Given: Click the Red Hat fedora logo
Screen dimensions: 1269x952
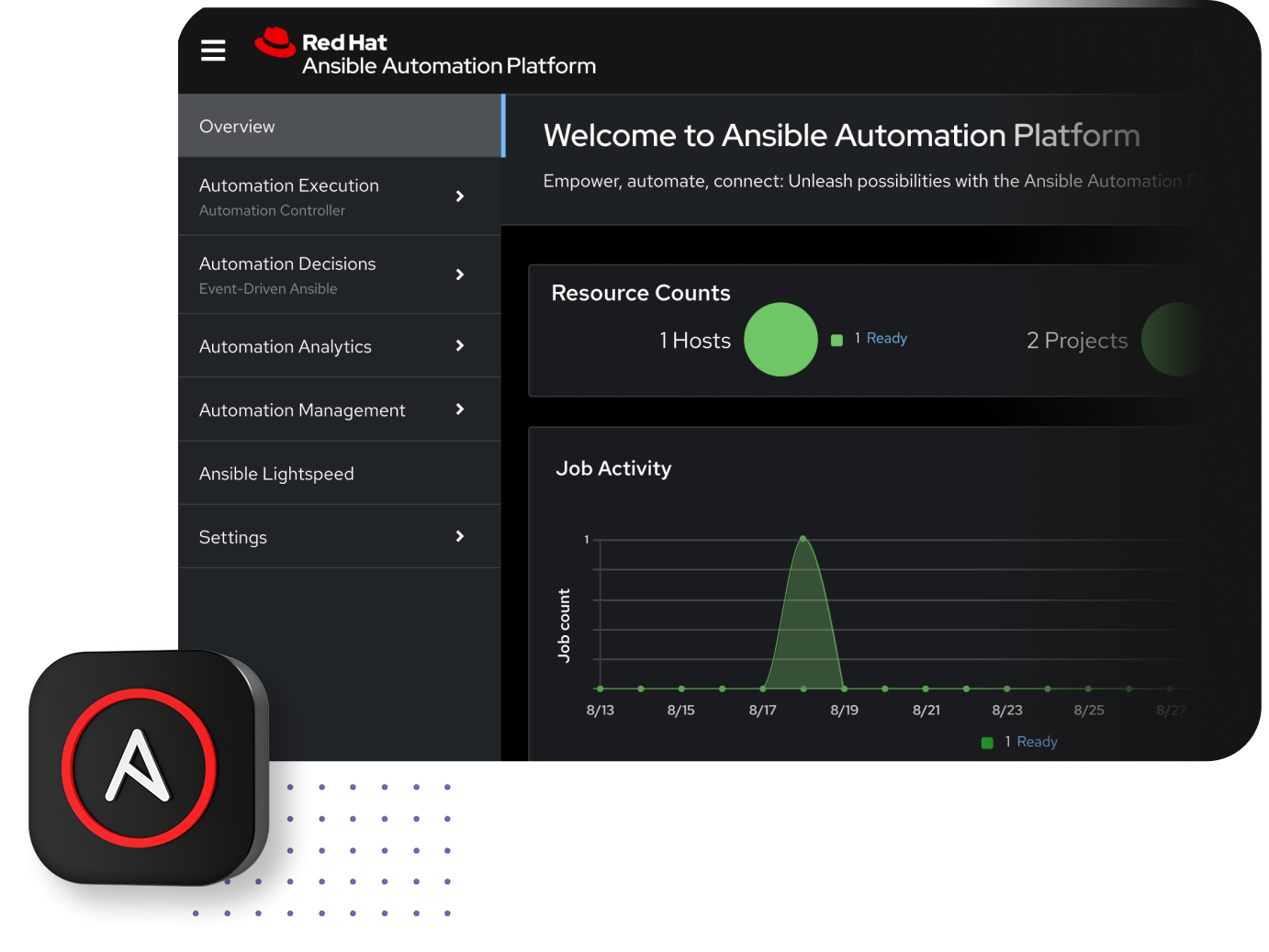Looking at the screenshot, I should click(x=274, y=42).
